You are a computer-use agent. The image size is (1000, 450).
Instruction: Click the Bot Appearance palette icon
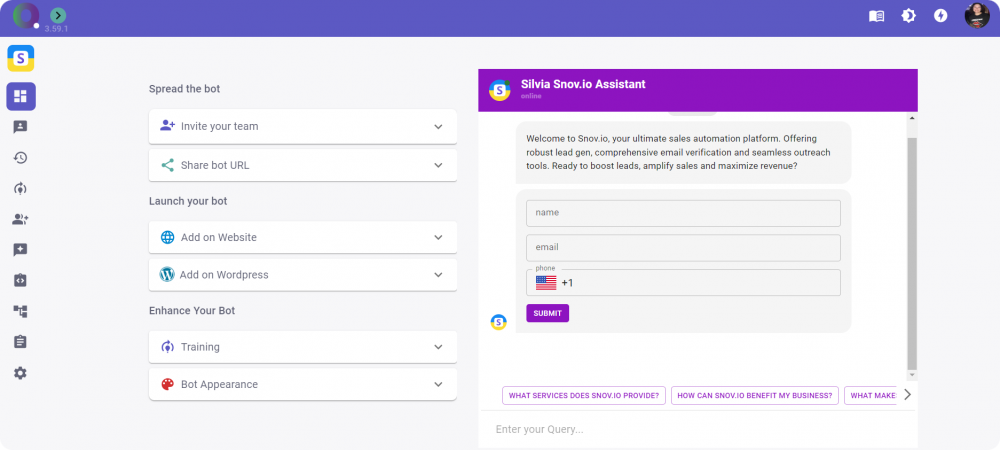click(168, 384)
